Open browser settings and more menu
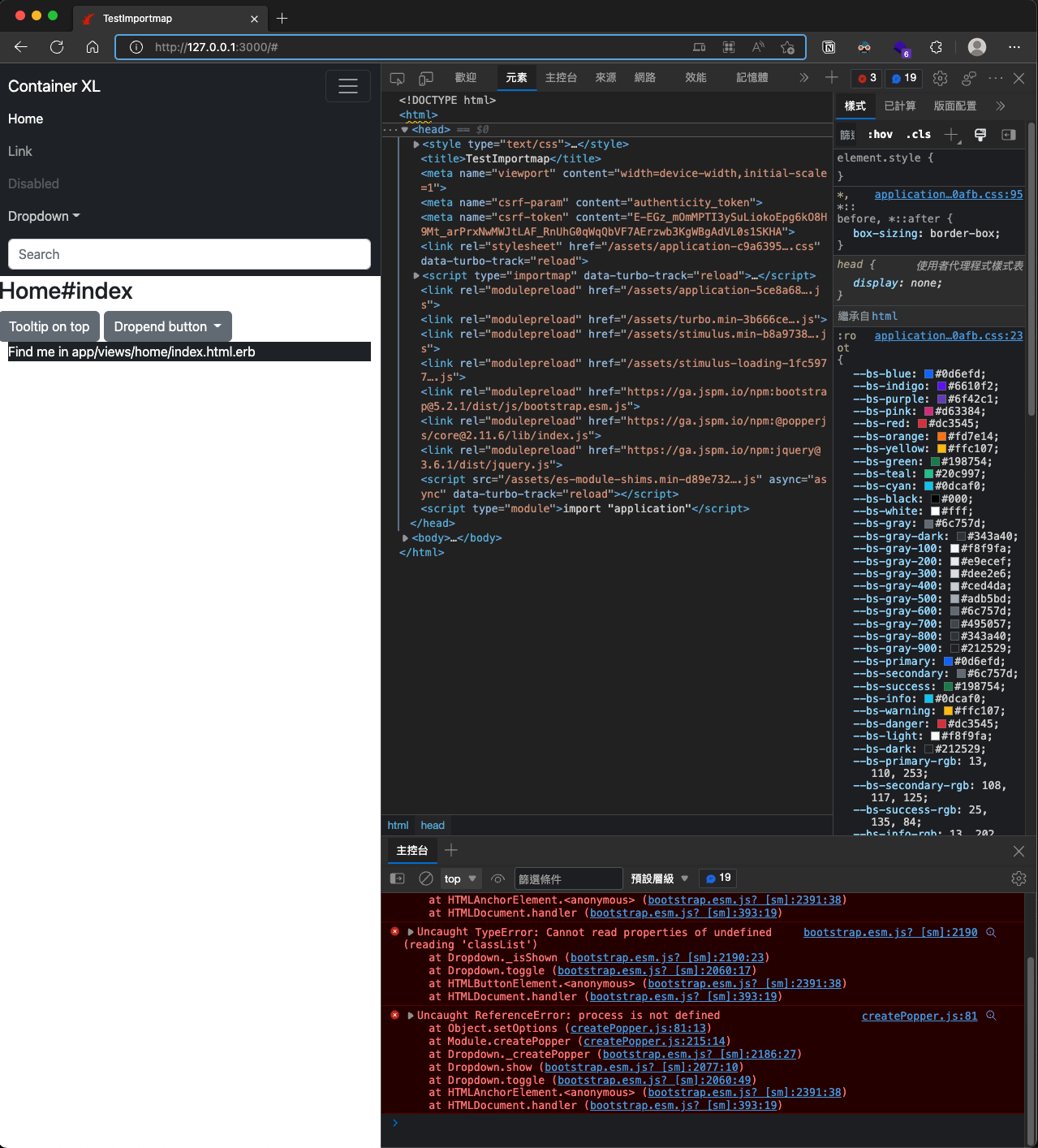The image size is (1038, 1148). [x=1014, y=47]
